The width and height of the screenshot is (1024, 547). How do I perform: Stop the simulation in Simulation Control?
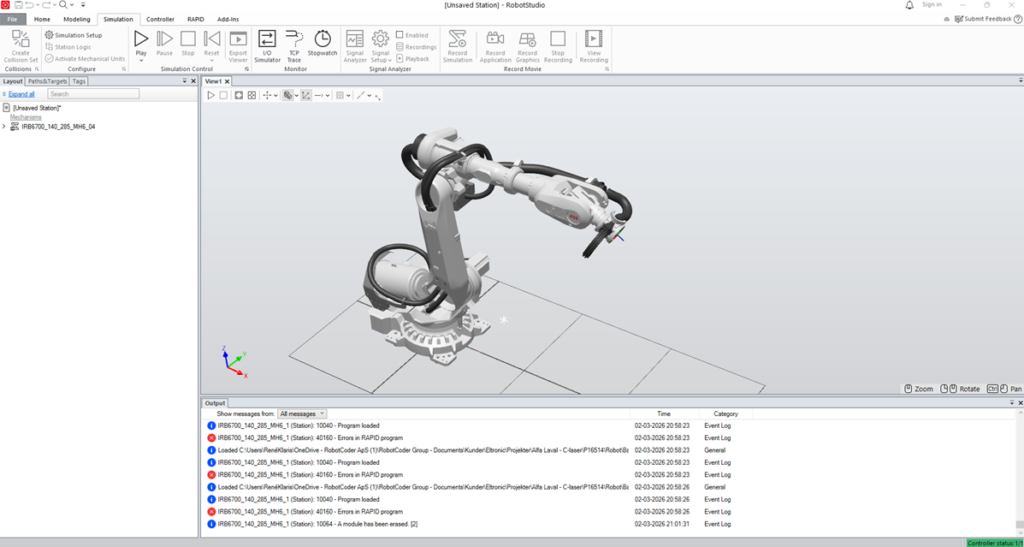tap(188, 42)
